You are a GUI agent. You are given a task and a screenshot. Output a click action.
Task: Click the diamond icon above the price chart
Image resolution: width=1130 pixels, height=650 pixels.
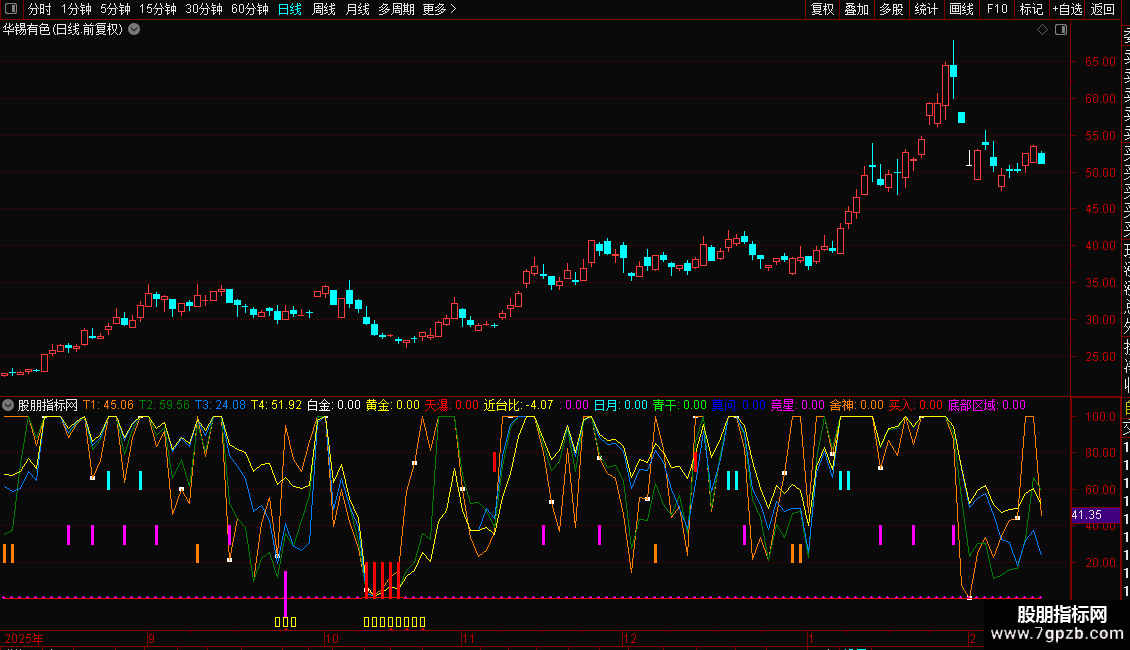1042,30
